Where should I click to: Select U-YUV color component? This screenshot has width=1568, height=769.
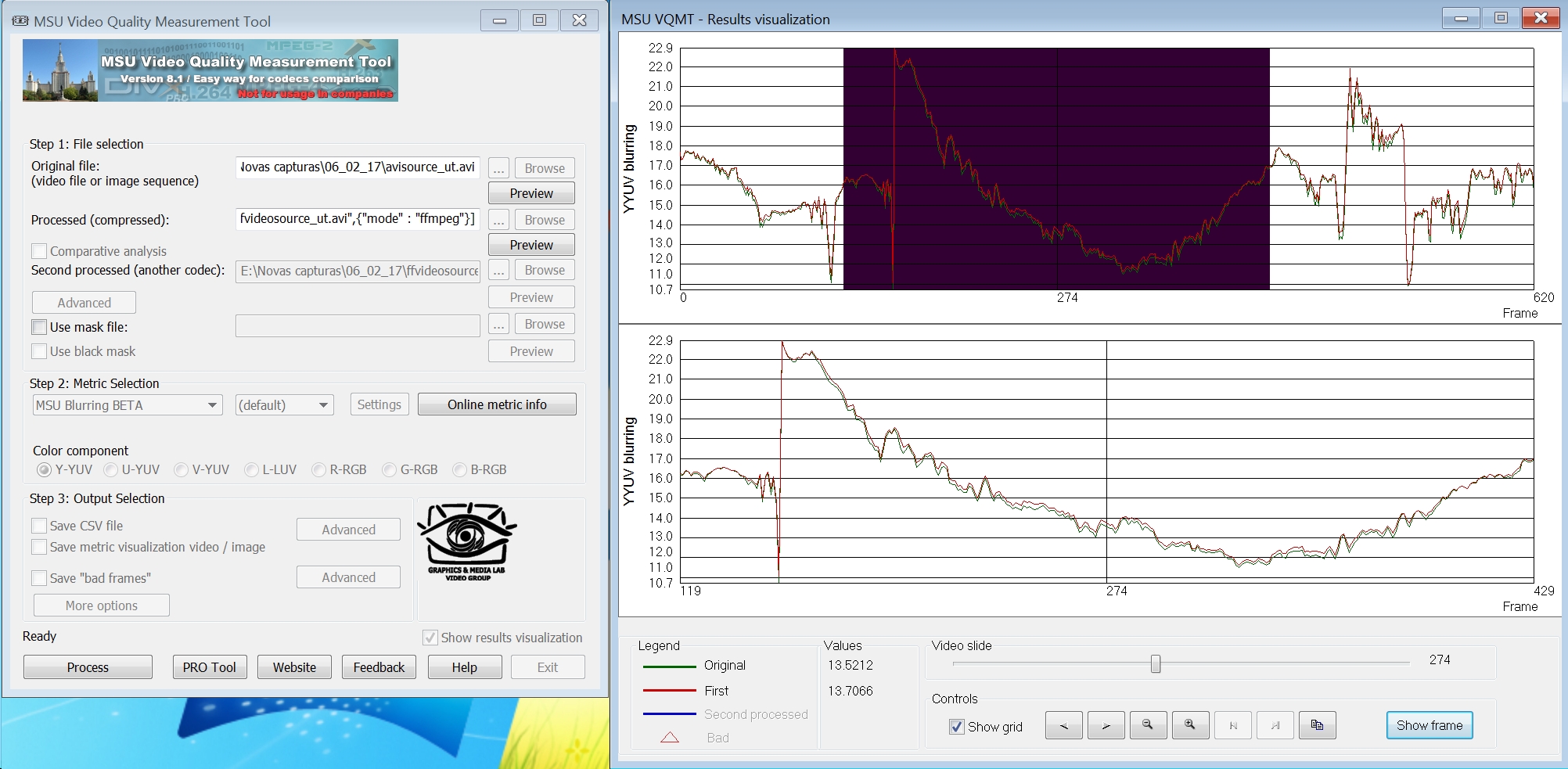[x=111, y=469]
